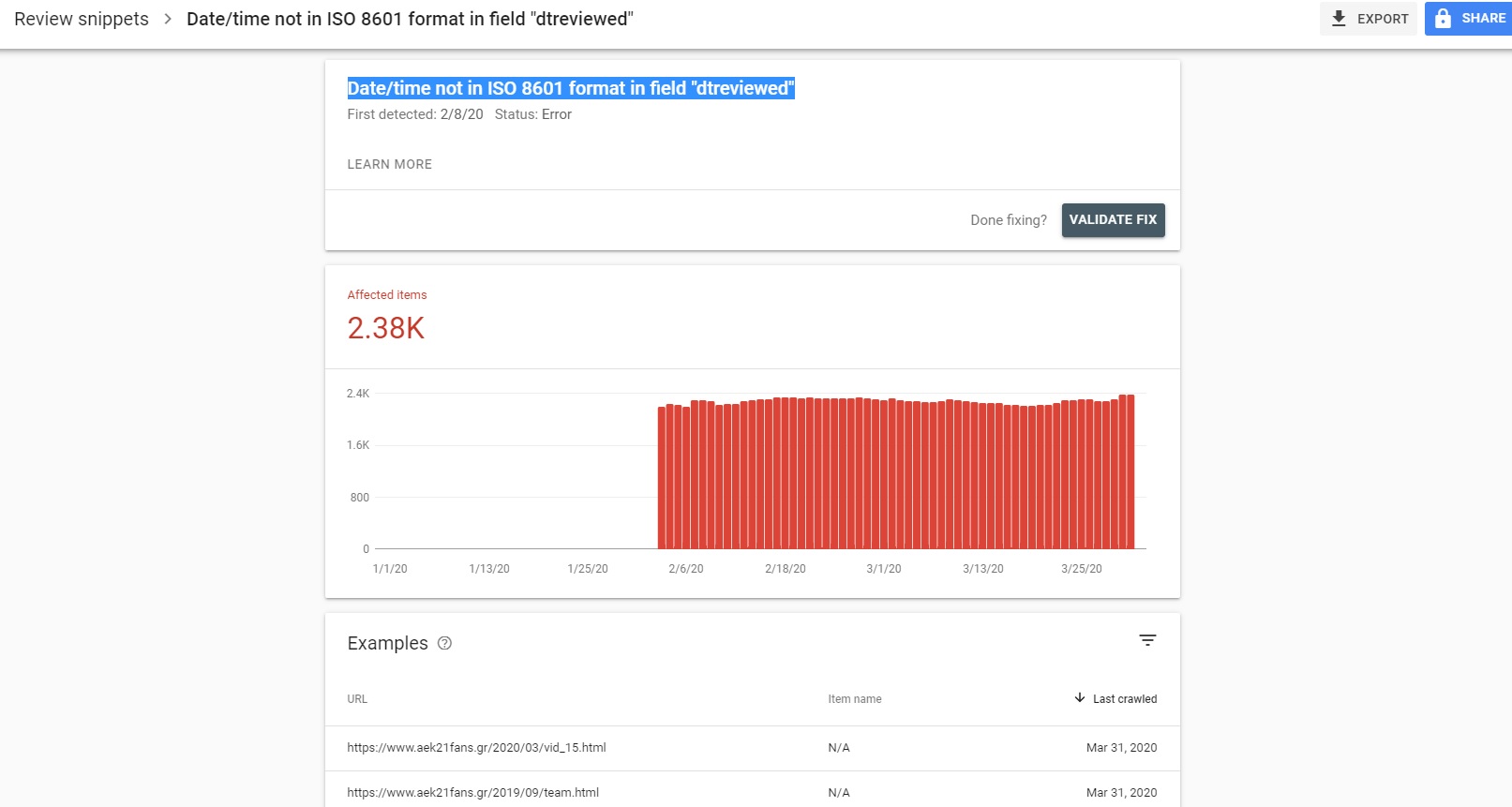Toggle the Last crawled sort arrow
This screenshot has height=807, width=1512.
tap(1080, 698)
